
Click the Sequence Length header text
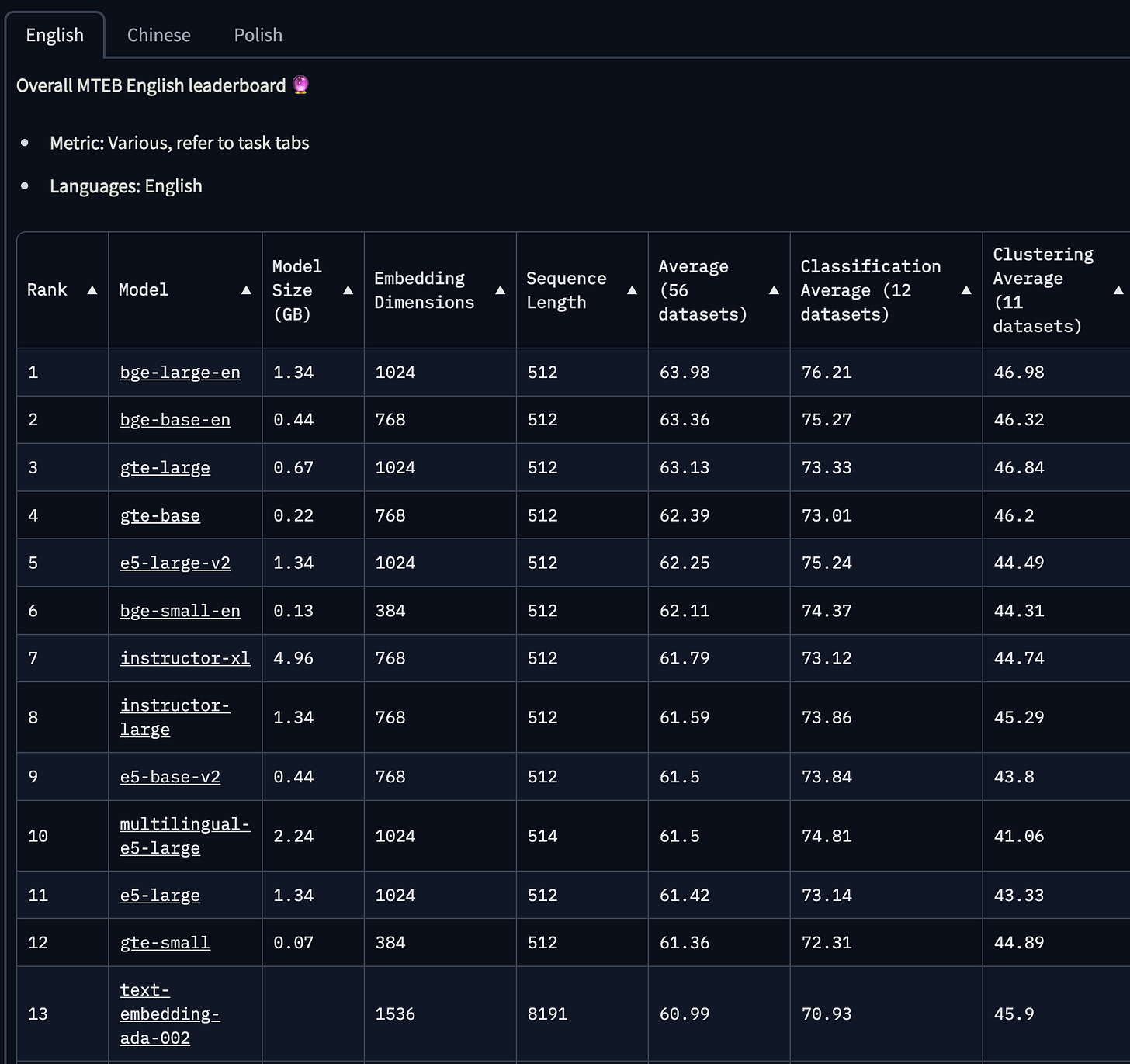(x=567, y=290)
